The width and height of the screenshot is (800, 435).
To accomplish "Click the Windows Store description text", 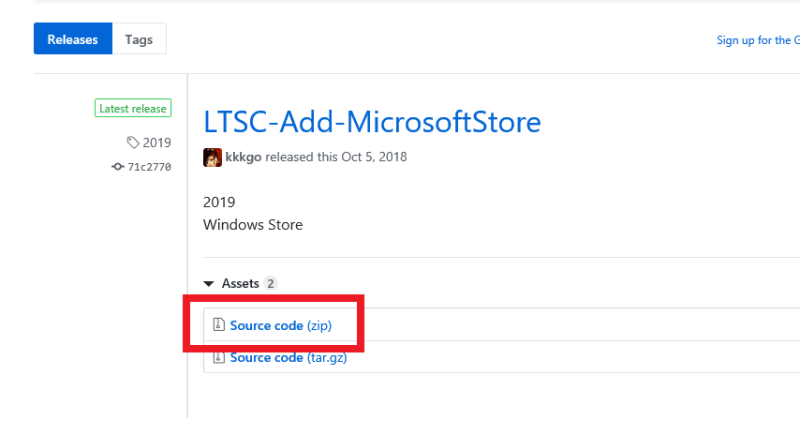I will [252, 225].
